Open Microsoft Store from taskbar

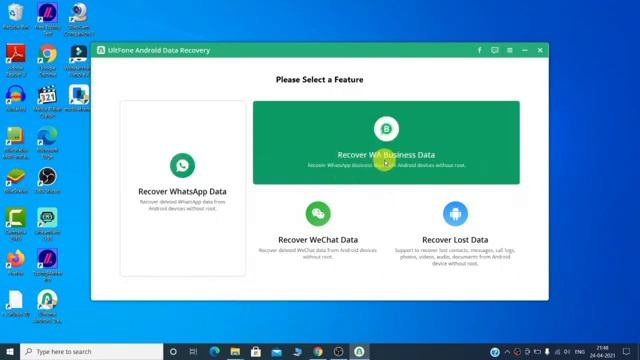256,351
